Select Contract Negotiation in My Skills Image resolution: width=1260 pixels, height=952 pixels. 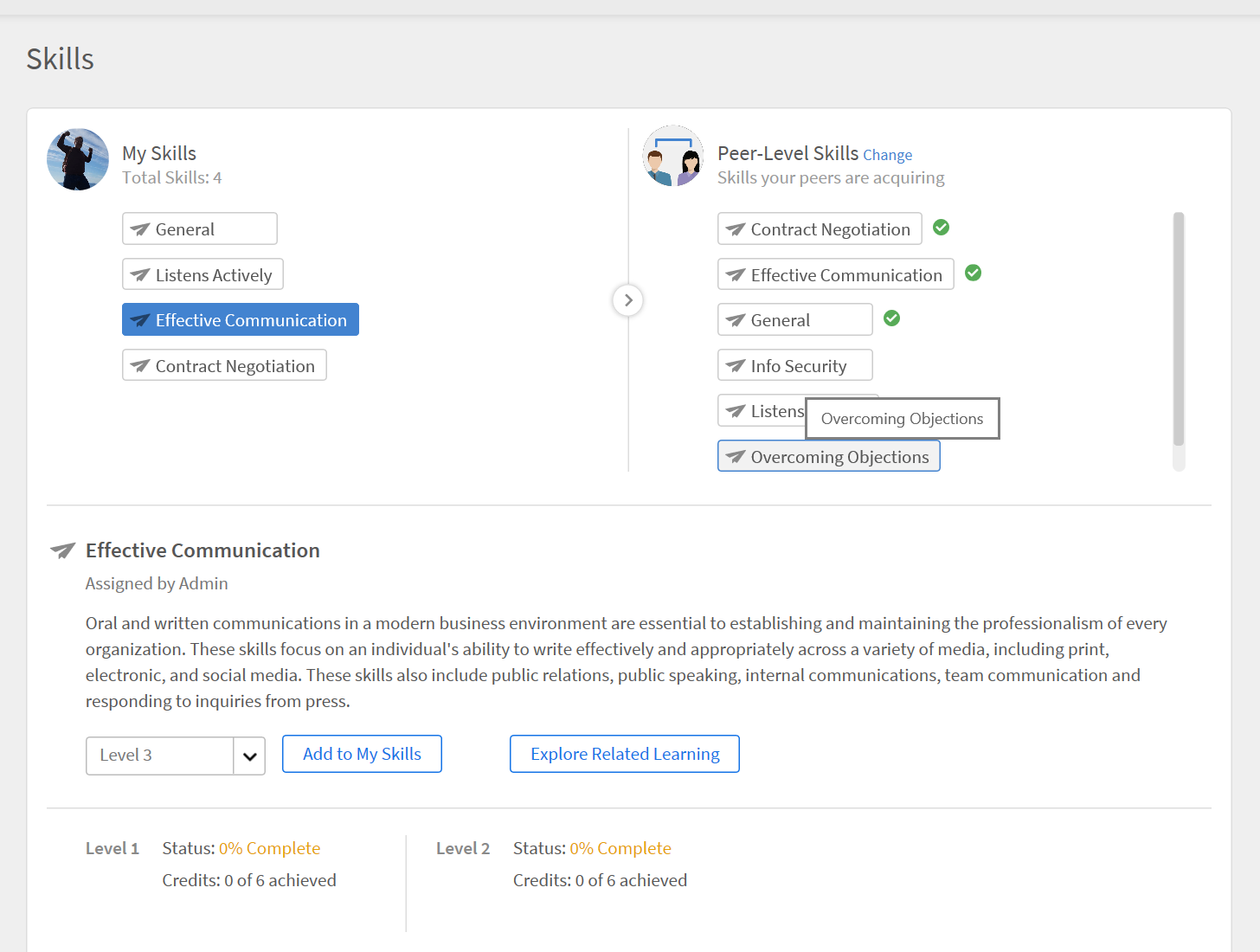(x=225, y=366)
